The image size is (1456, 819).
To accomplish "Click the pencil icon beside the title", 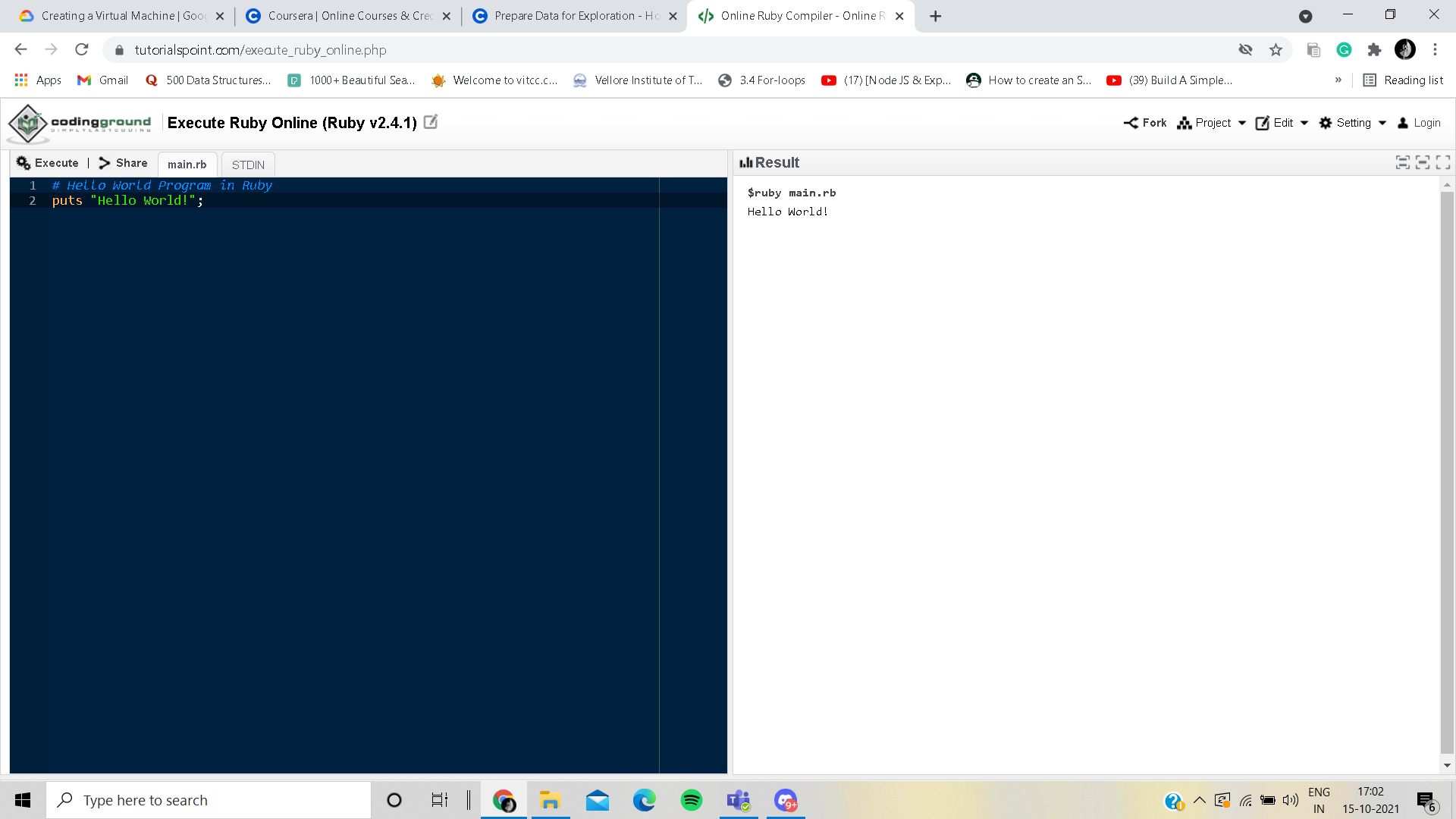I will point(430,122).
